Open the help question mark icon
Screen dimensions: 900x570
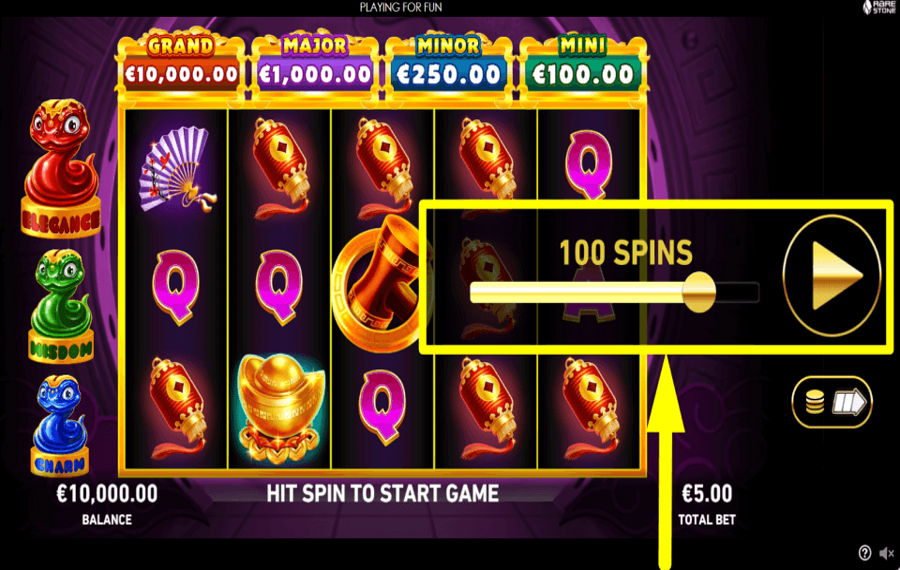pos(864,553)
